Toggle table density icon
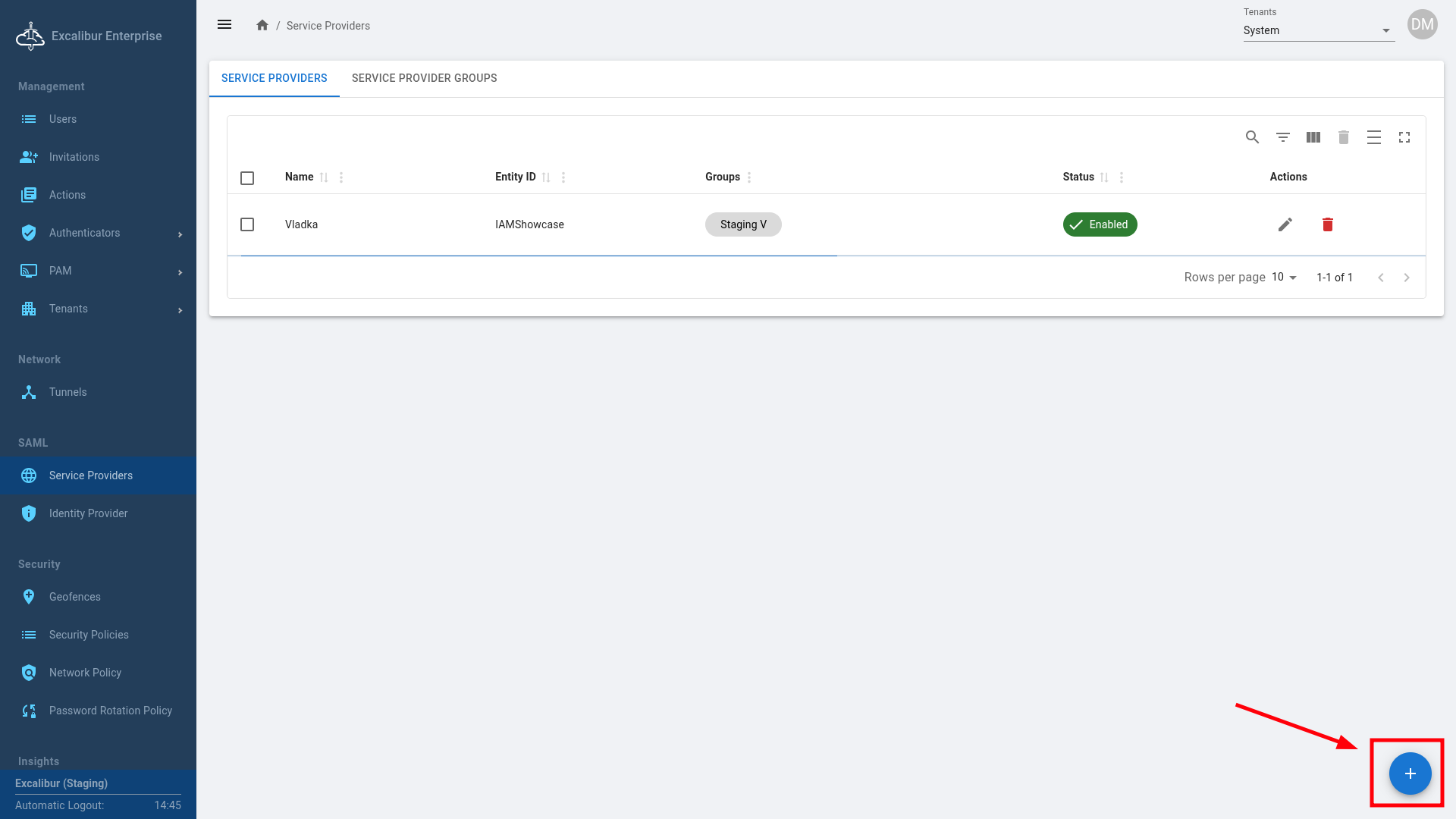This screenshot has width=1456, height=819. (x=1373, y=137)
